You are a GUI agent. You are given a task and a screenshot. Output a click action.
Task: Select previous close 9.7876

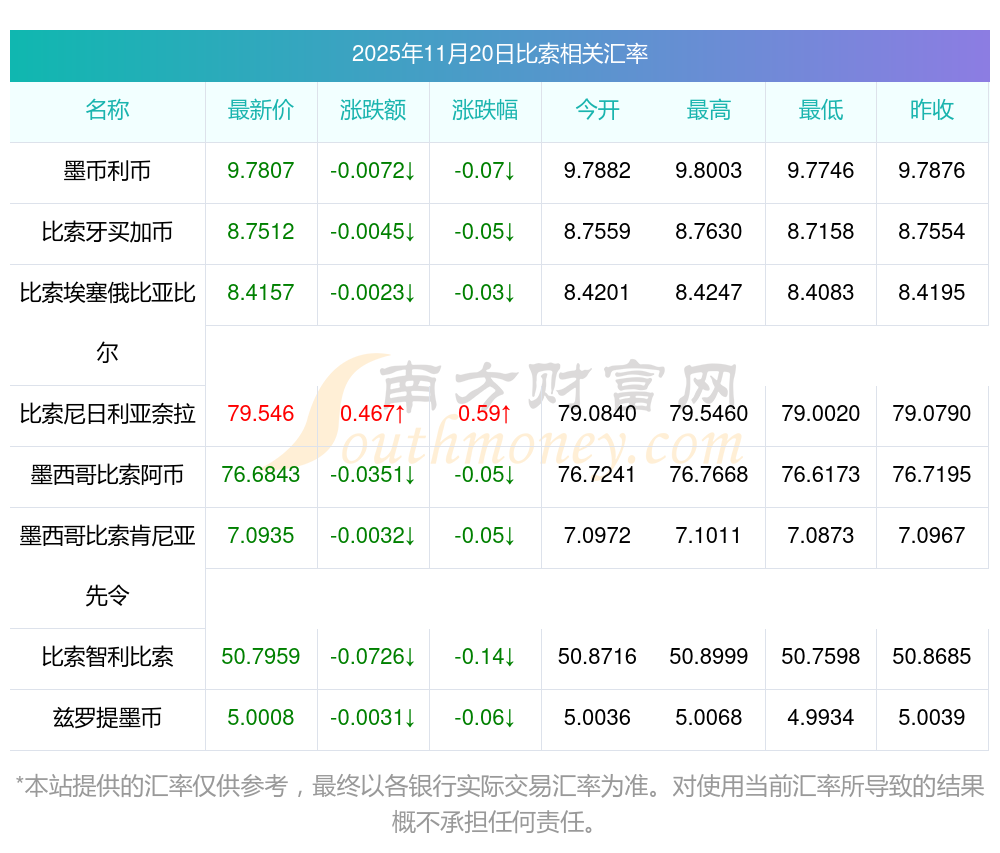coord(932,170)
